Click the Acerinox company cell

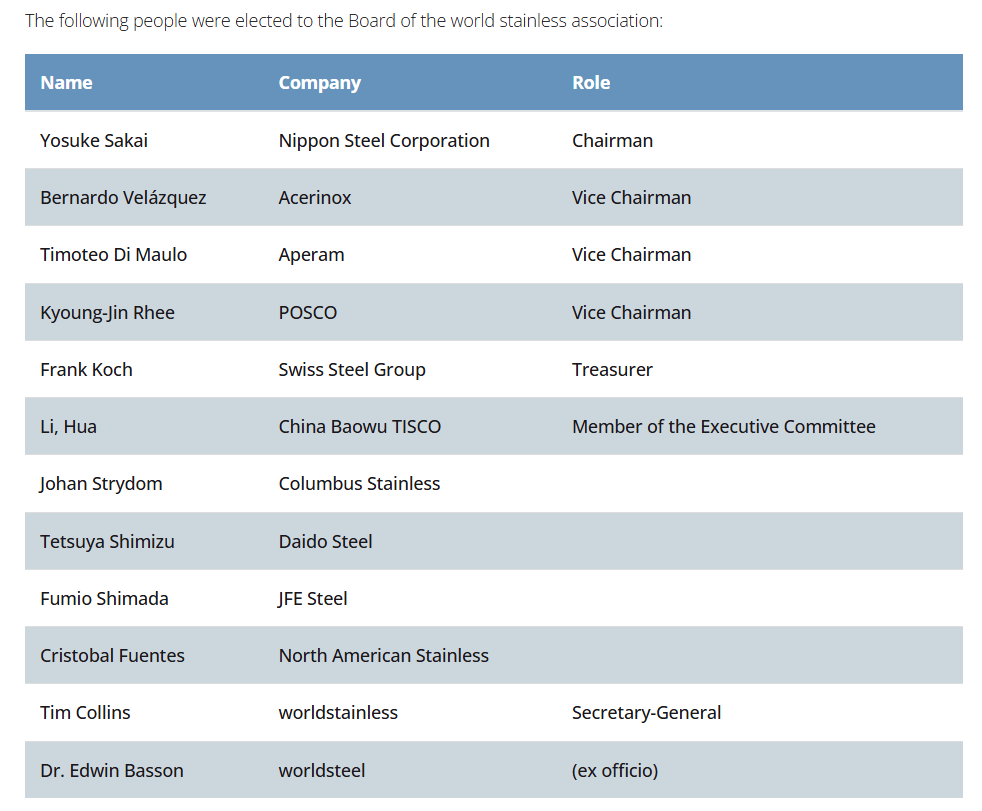[x=315, y=198]
